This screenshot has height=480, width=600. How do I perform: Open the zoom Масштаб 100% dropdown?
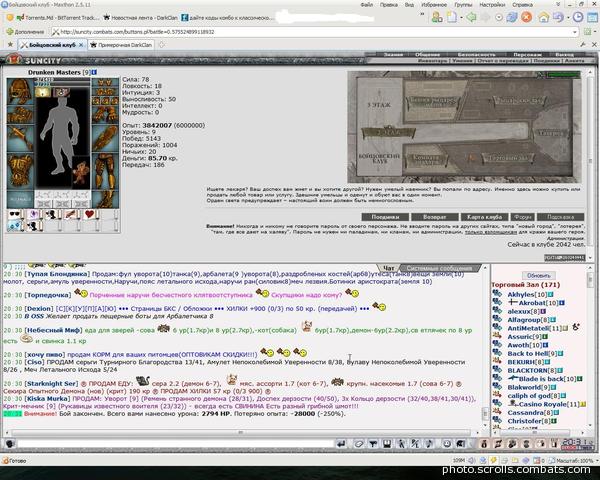click(575, 460)
